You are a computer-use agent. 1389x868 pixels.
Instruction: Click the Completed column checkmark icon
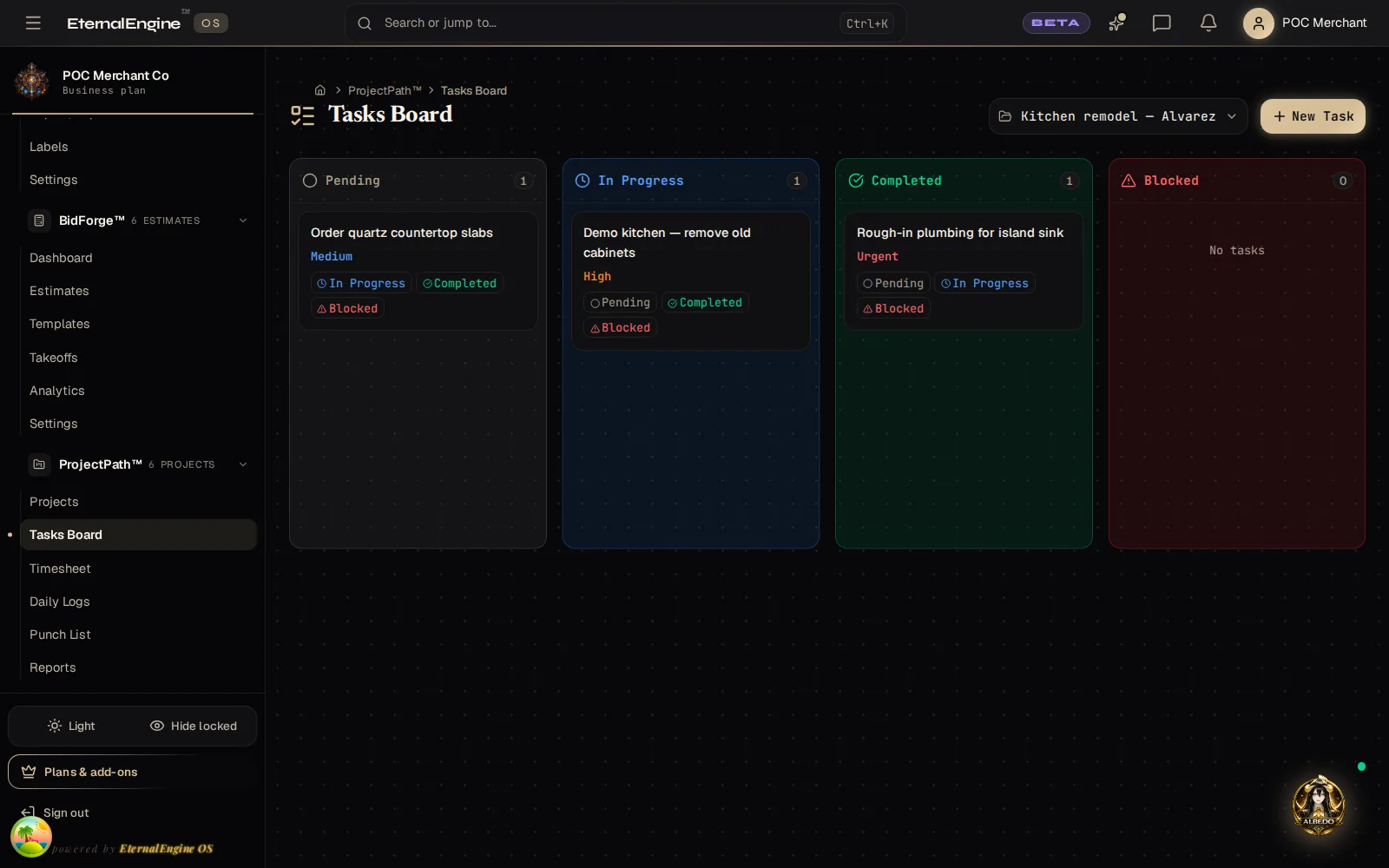(856, 181)
